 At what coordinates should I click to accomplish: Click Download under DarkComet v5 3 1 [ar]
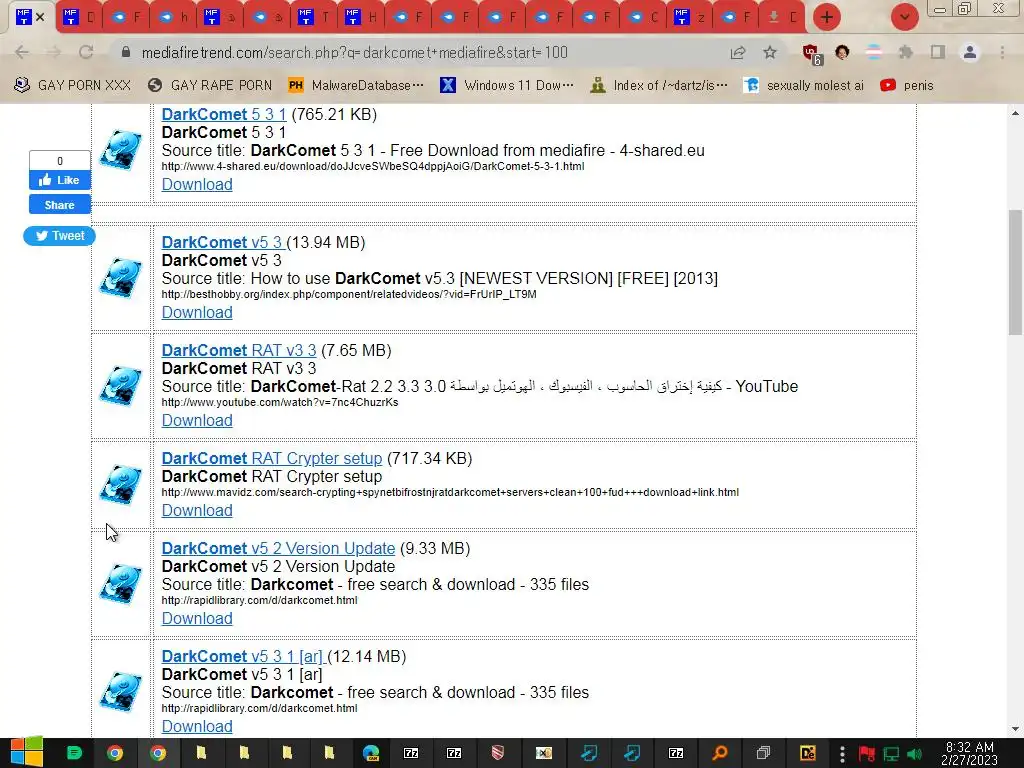coord(197,726)
